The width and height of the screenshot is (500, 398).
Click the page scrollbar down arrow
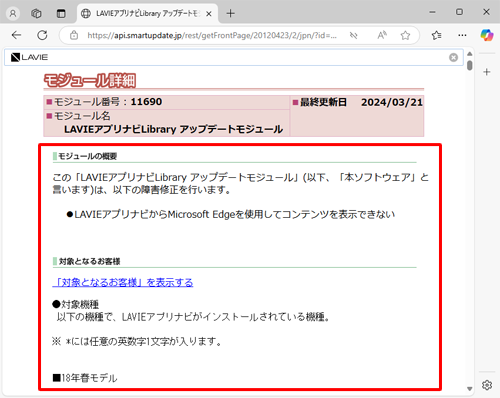pos(470,389)
